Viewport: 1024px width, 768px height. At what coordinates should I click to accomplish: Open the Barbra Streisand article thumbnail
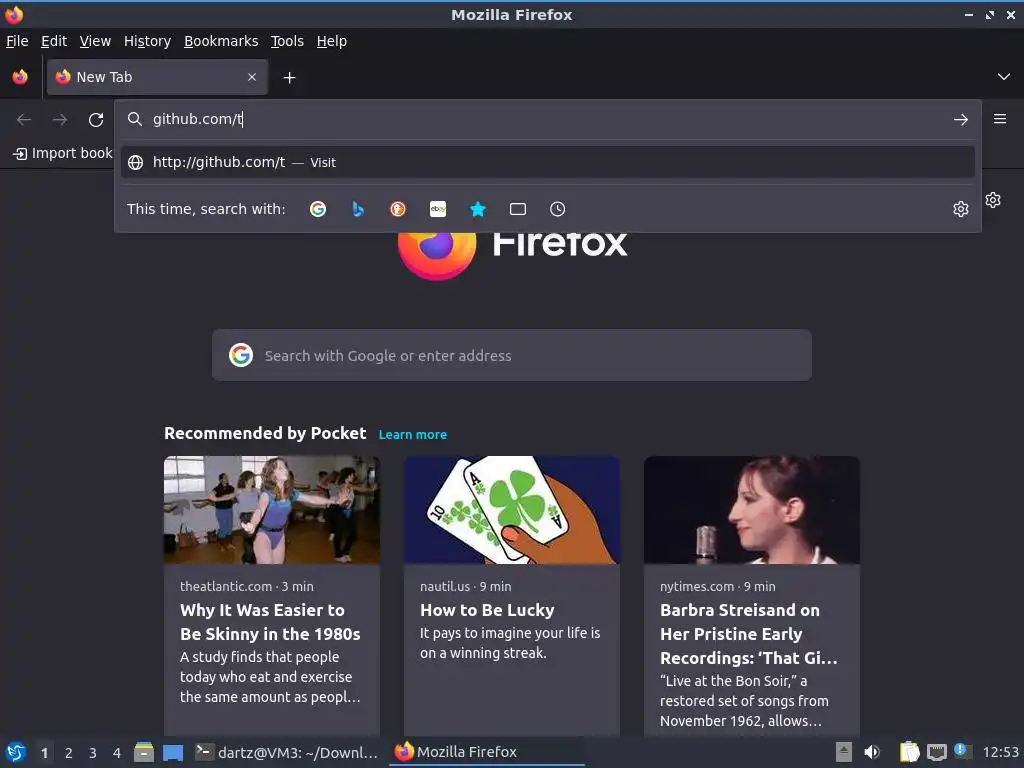[752, 510]
